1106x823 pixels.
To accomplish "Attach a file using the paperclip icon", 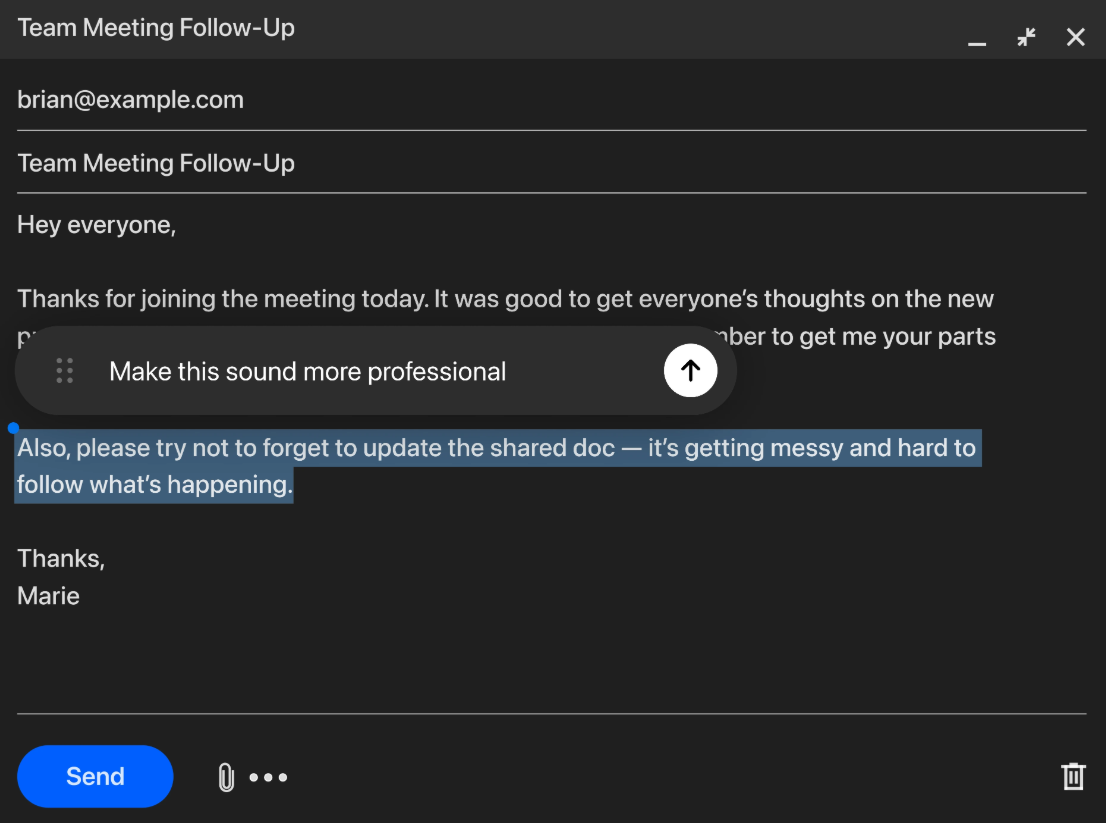I will pos(226,777).
